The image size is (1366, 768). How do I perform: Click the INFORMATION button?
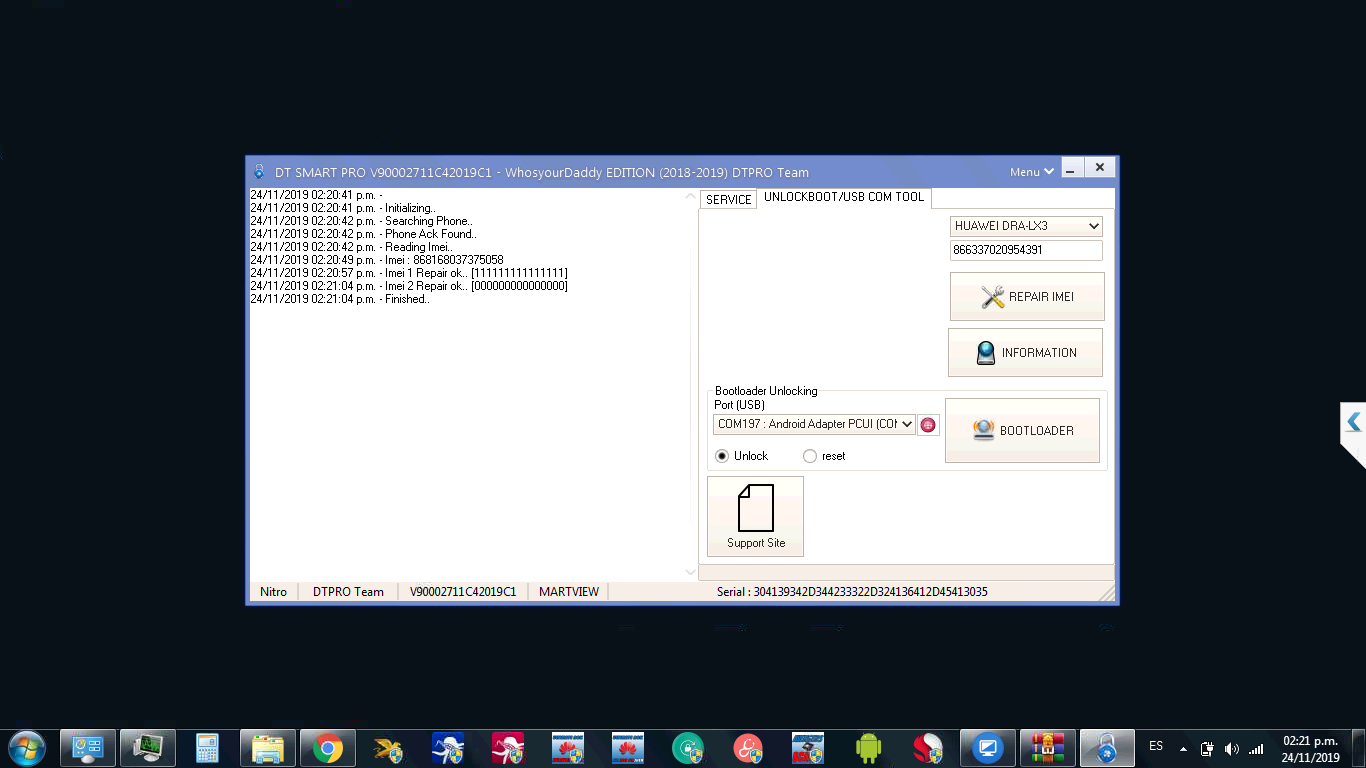click(1025, 353)
